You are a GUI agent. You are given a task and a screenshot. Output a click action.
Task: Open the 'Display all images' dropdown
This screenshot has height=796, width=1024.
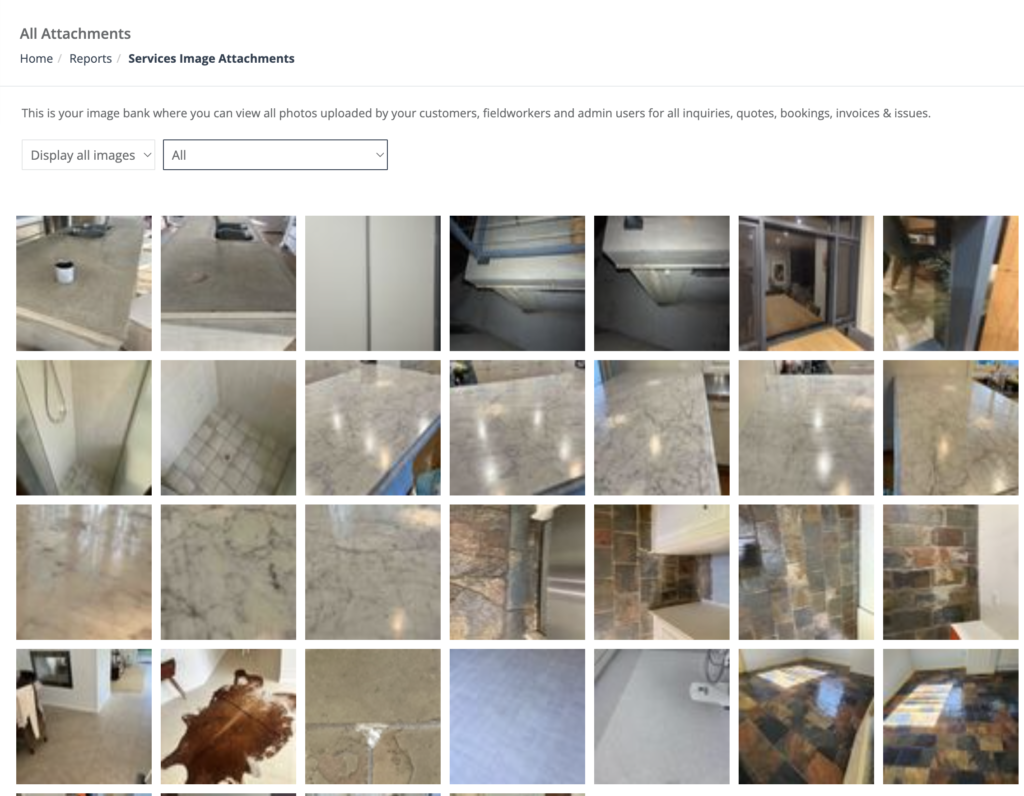(88, 155)
